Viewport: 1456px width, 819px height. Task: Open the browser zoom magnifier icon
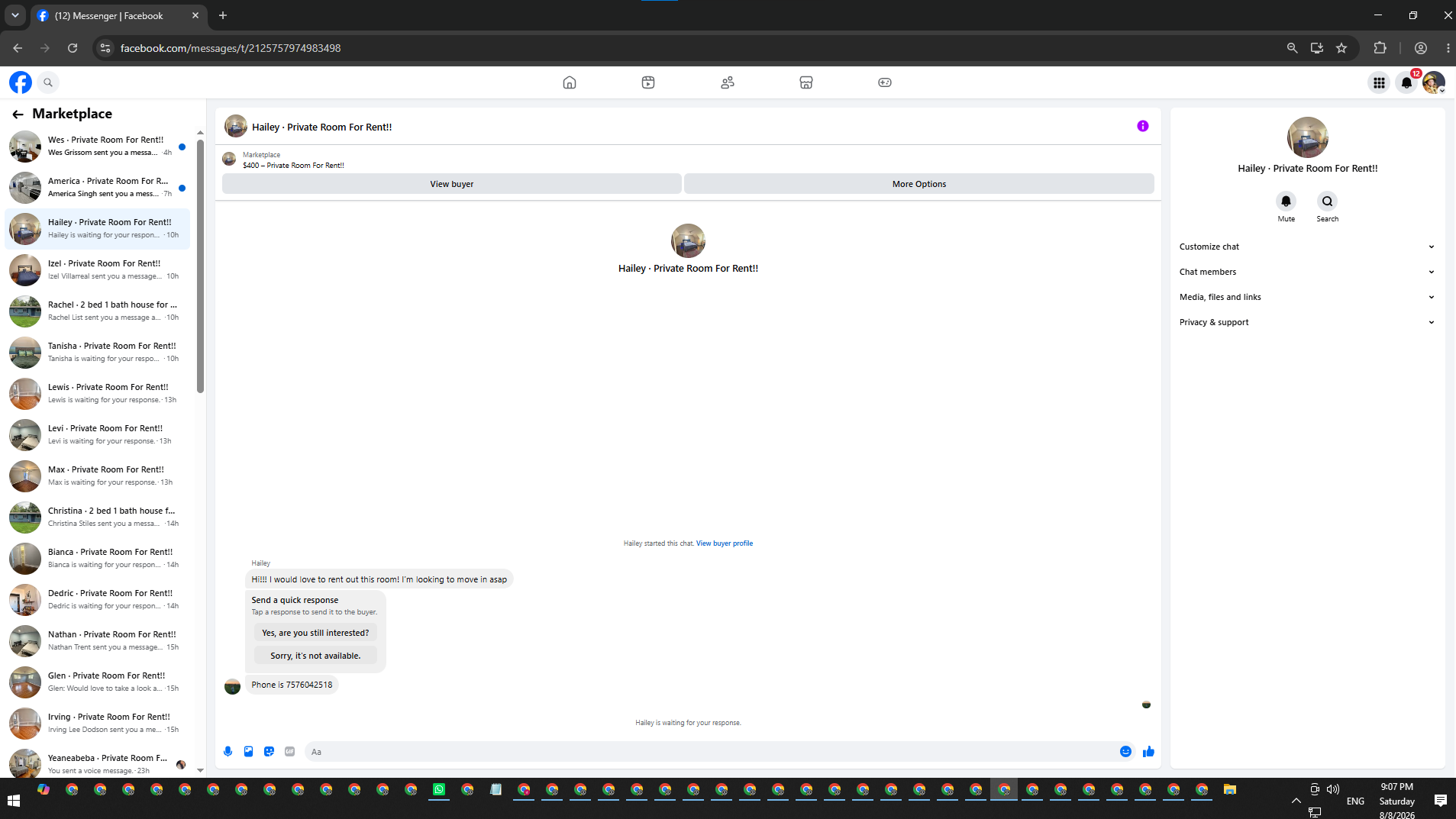click(x=1292, y=48)
